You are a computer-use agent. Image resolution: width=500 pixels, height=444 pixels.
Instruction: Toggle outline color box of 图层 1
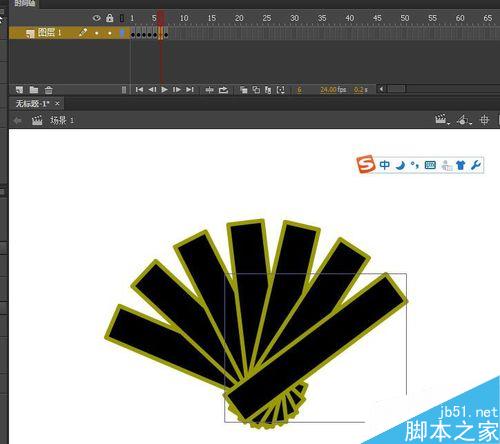tap(122, 33)
